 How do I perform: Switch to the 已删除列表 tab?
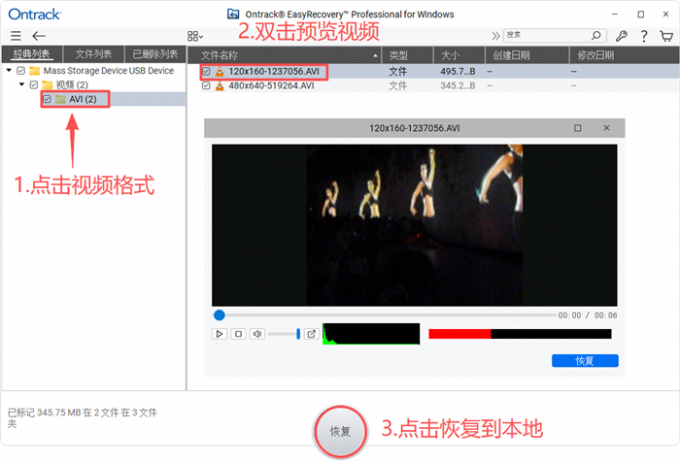point(155,54)
